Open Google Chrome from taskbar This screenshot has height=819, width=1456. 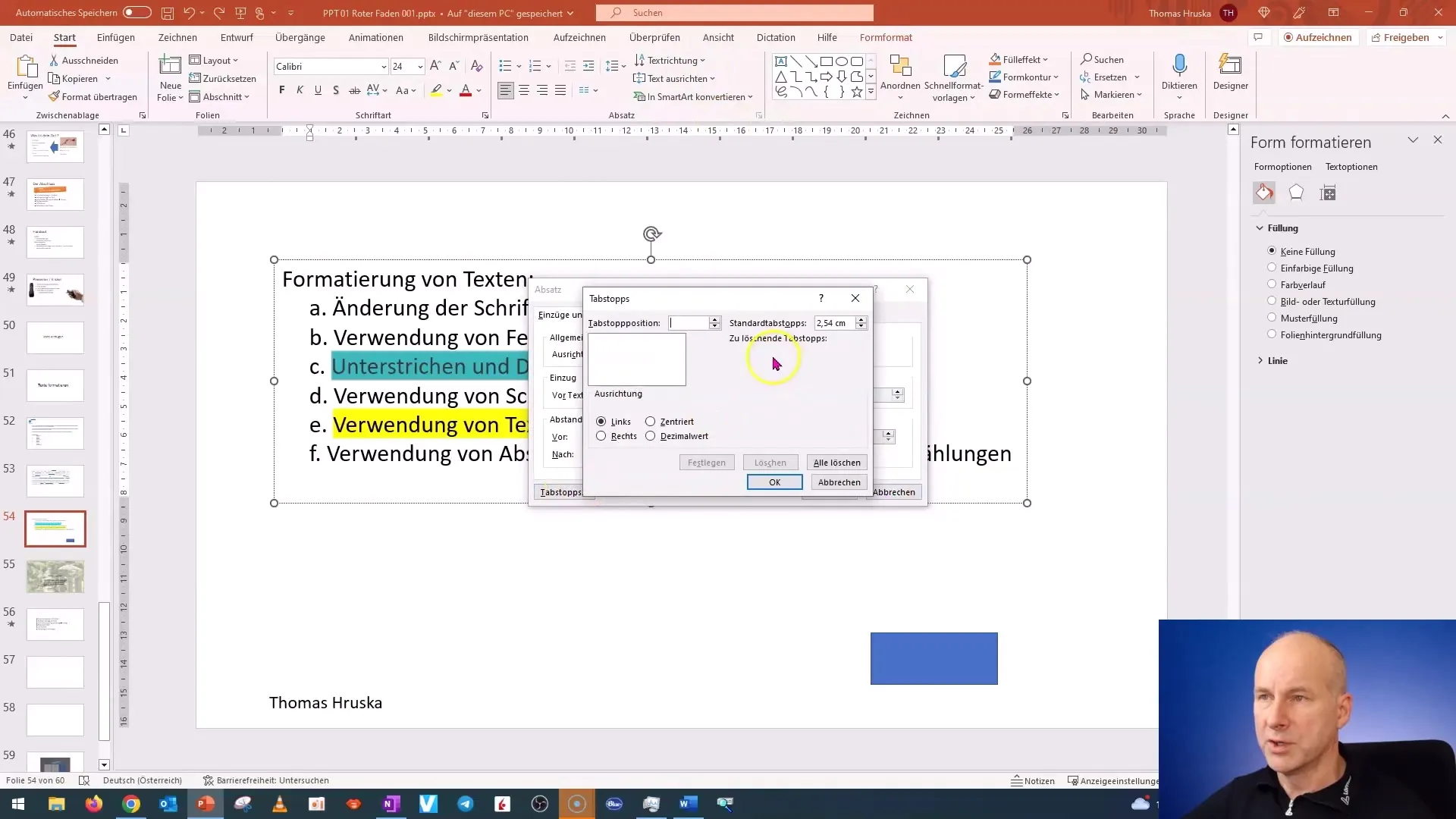coord(131,804)
